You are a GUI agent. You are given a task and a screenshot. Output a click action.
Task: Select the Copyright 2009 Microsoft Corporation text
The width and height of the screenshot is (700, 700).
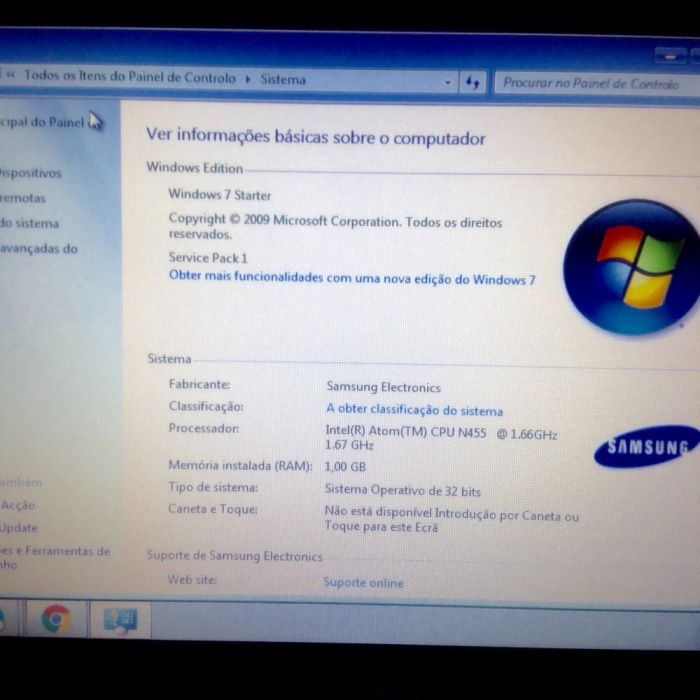(x=335, y=227)
